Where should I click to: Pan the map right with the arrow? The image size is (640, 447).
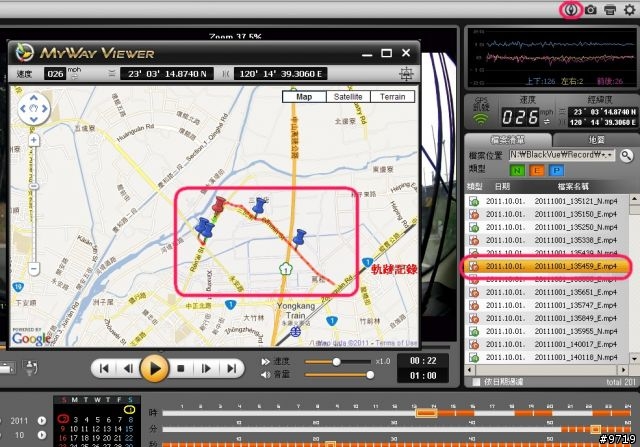coord(44,109)
